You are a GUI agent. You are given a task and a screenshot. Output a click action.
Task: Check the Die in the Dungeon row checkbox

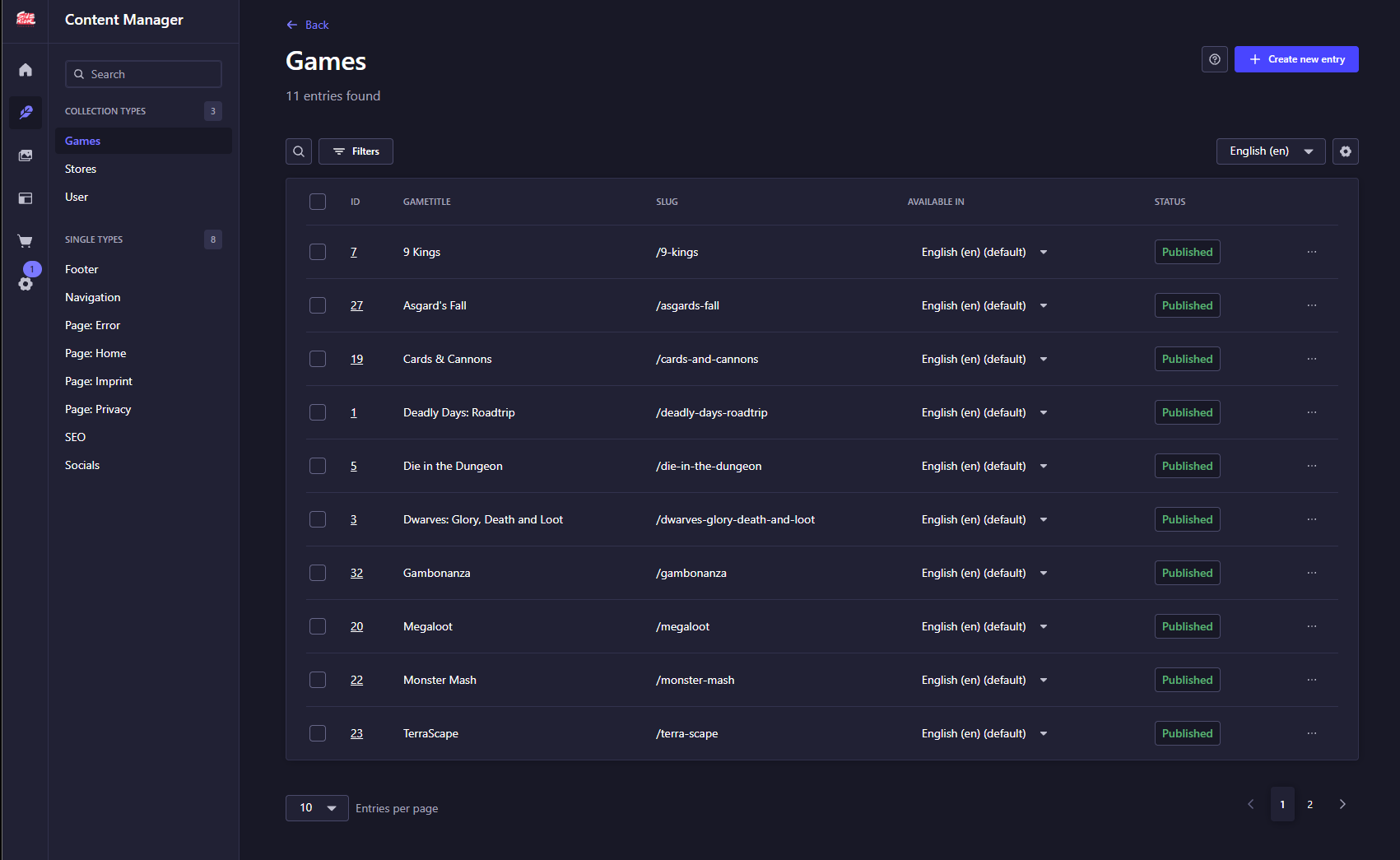(318, 466)
